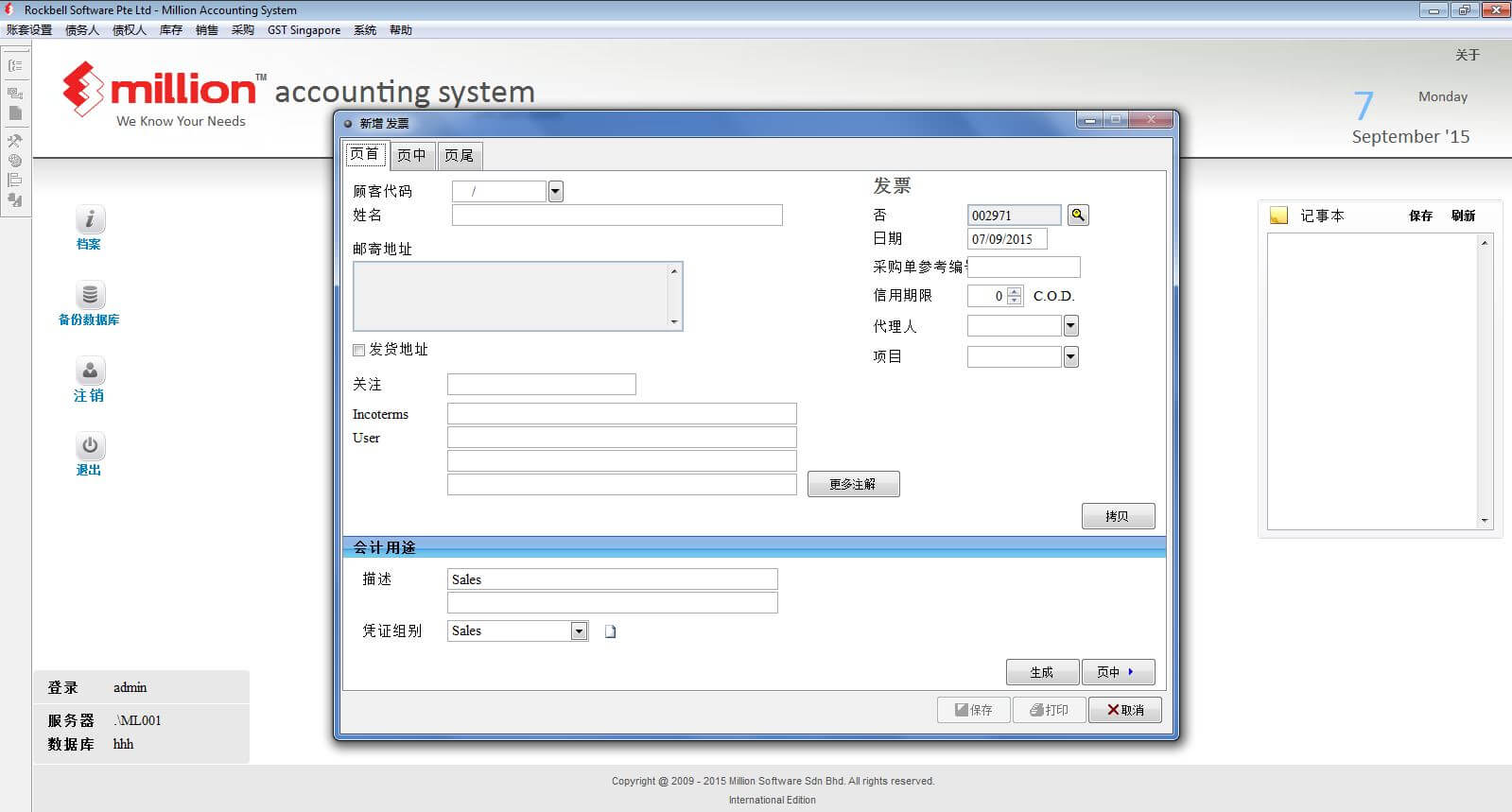Open the 代理人 agent dropdown
Screen dimensions: 1512x812
pyautogui.click(x=1070, y=326)
